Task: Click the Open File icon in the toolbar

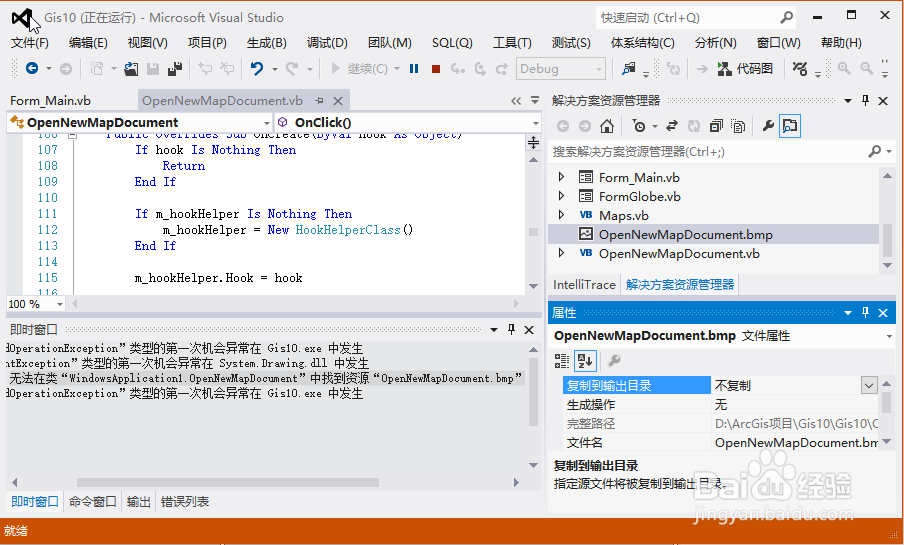Action: pyautogui.click(x=131, y=69)
